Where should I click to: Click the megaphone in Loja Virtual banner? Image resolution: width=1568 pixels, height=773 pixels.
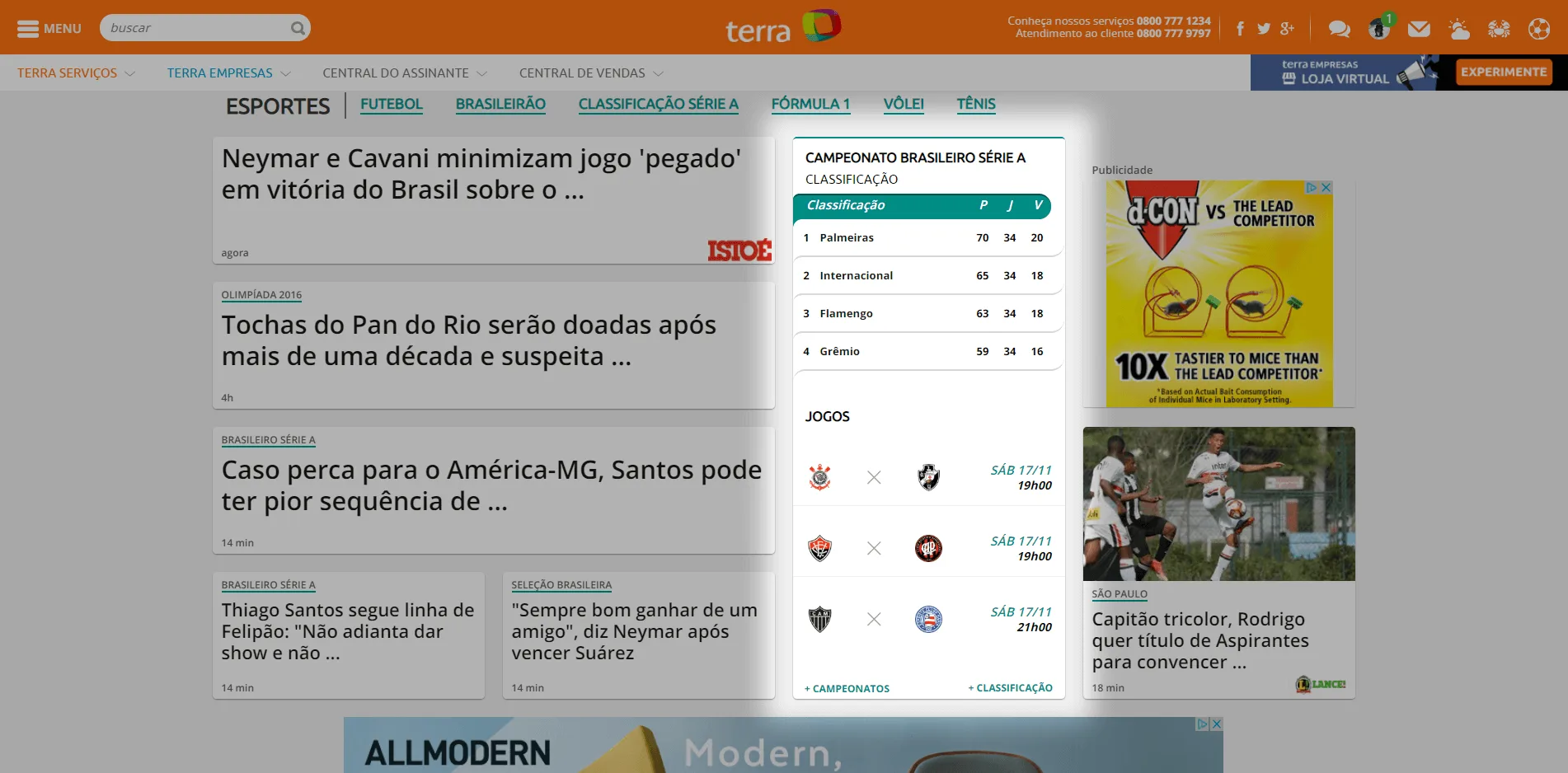(x=1418, y=73)
